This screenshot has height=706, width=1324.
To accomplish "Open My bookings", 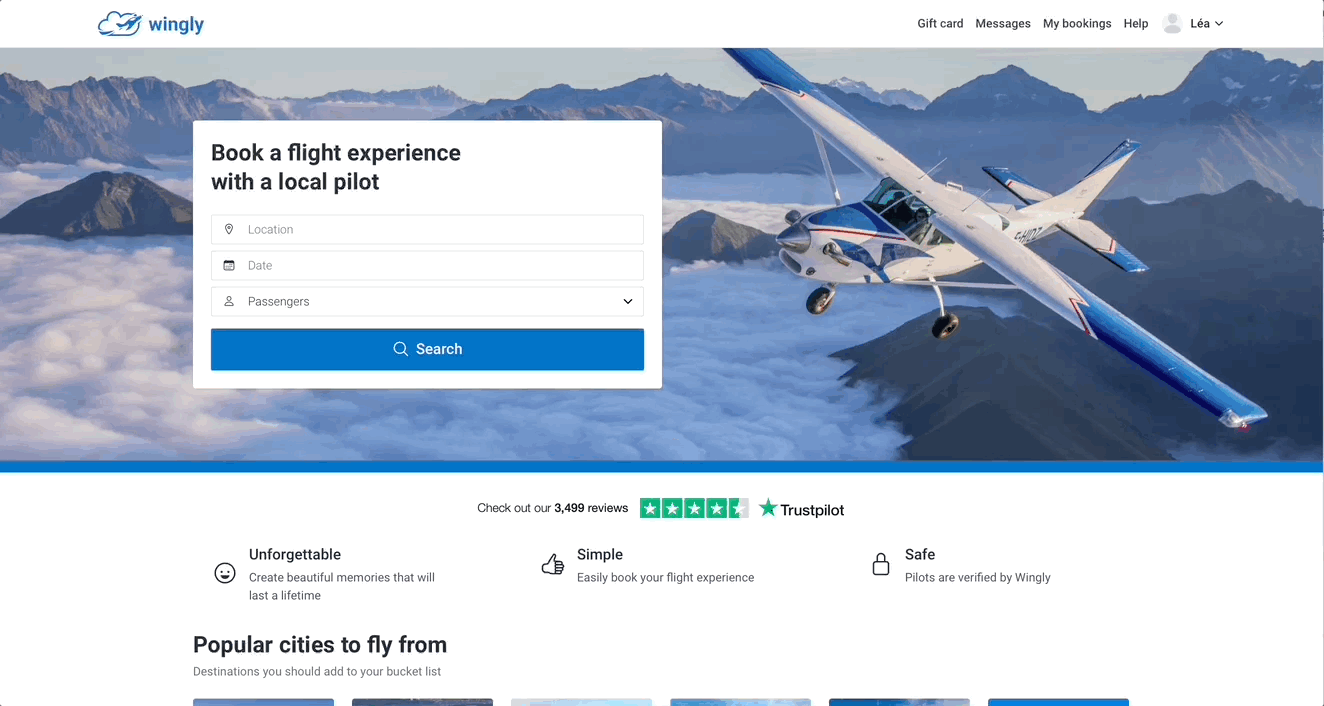I will 1077,24.
